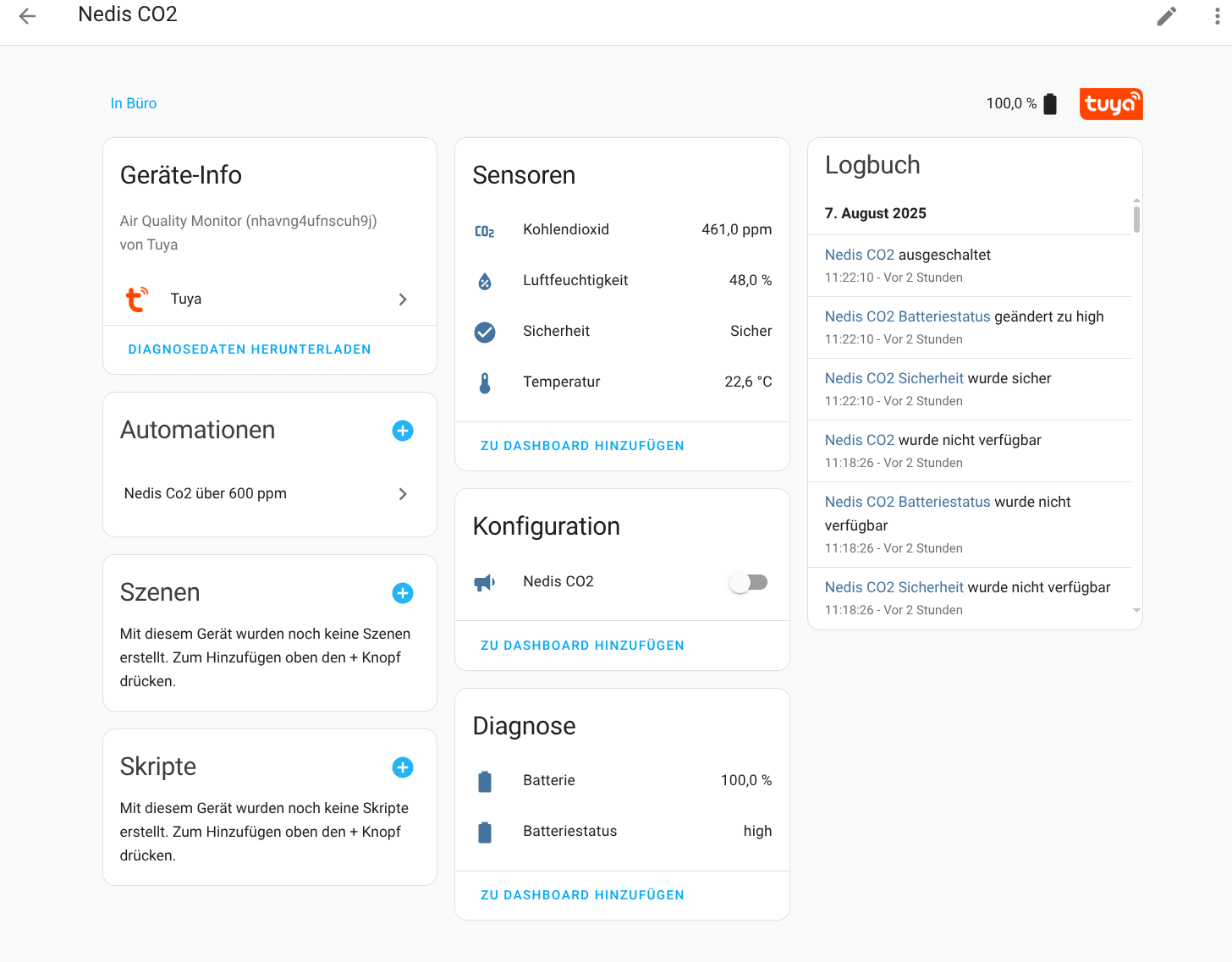Click the 22,6 °C temperature value

[x=748, y=382]
